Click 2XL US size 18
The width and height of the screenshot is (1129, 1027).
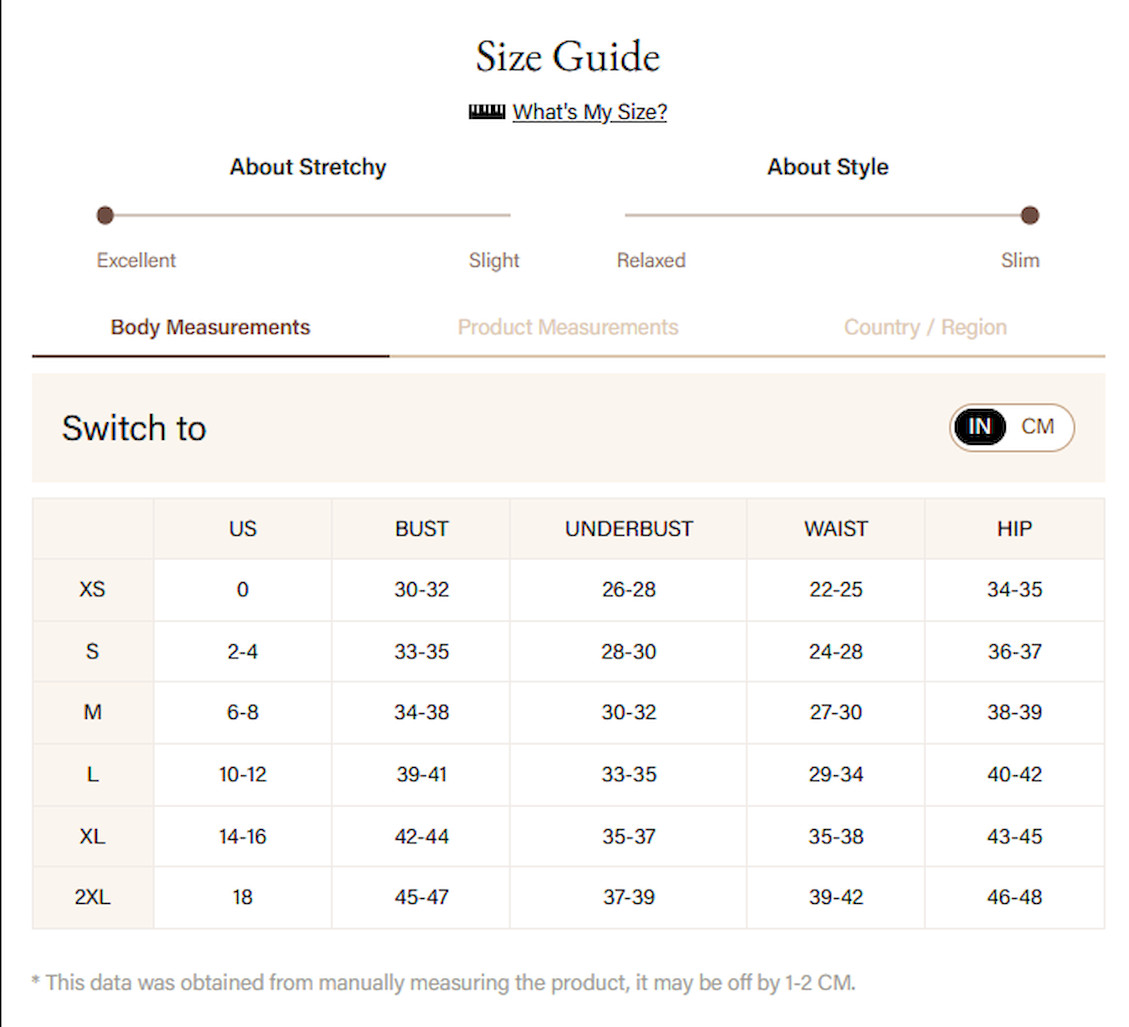click(243, 897)
